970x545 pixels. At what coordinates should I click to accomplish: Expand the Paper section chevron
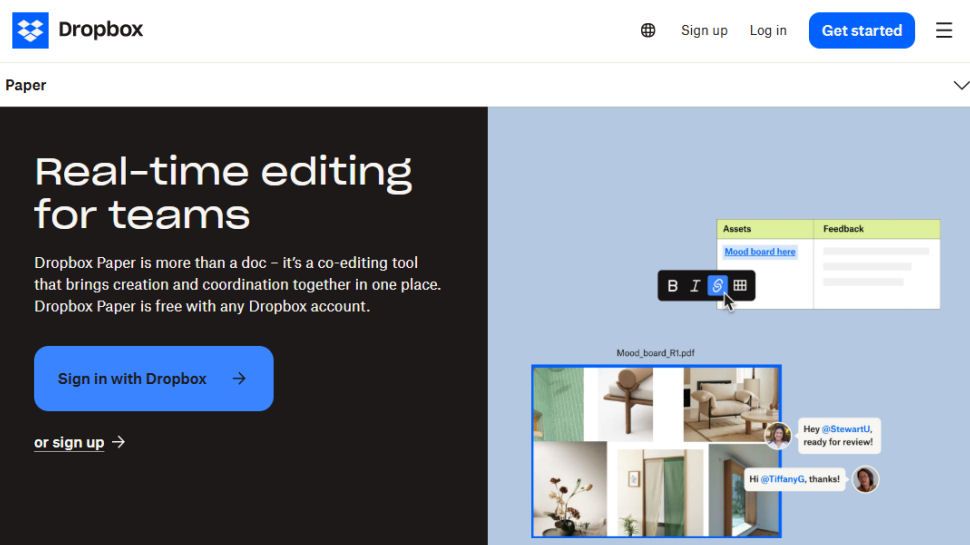[x=960, y=85]
